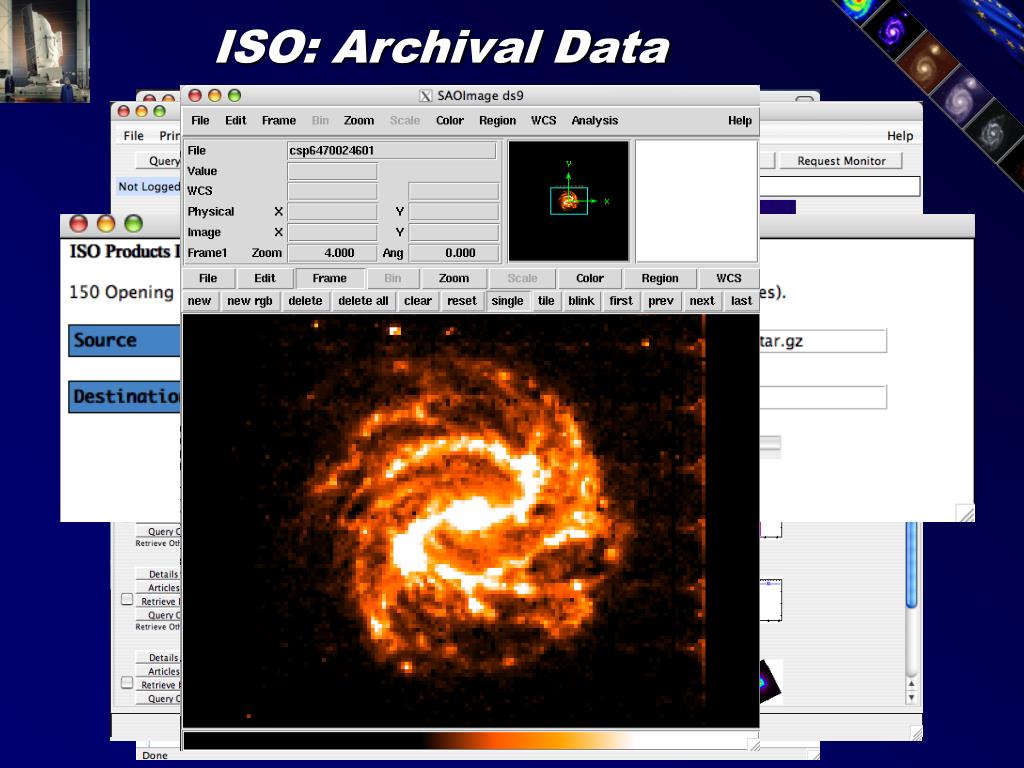The width and height of the screenshot is (1024, 768).
Task: Click the scroll-down arrow of the archive list
Action: coord(911,696)
